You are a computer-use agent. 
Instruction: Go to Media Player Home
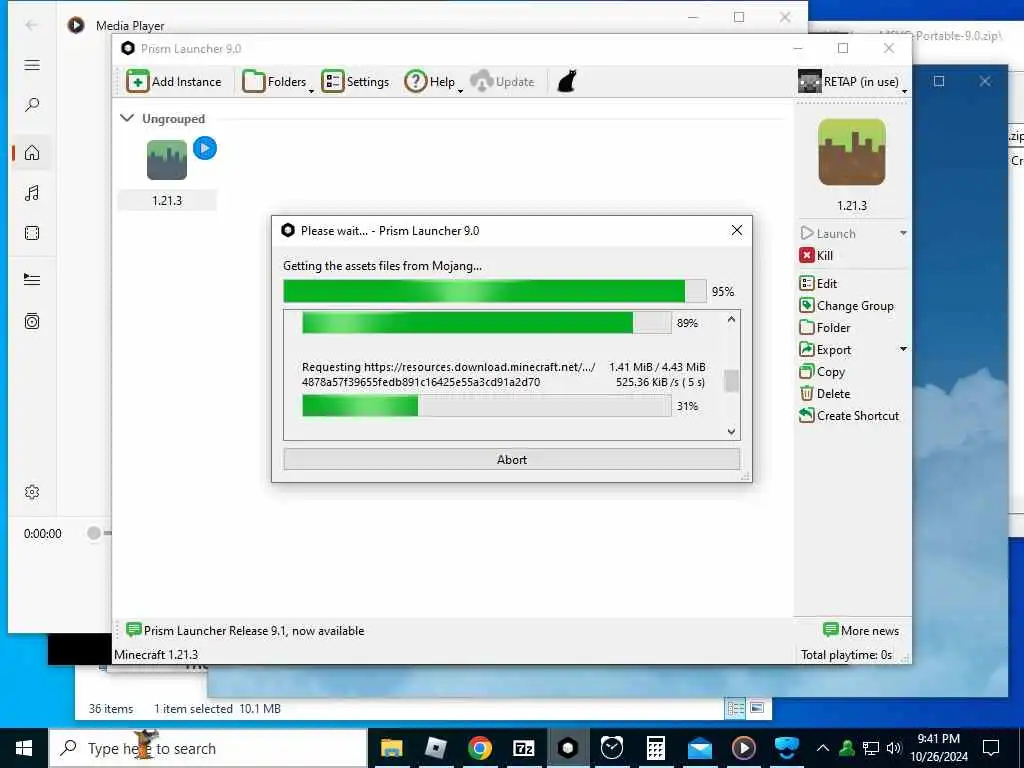(32, 153)
